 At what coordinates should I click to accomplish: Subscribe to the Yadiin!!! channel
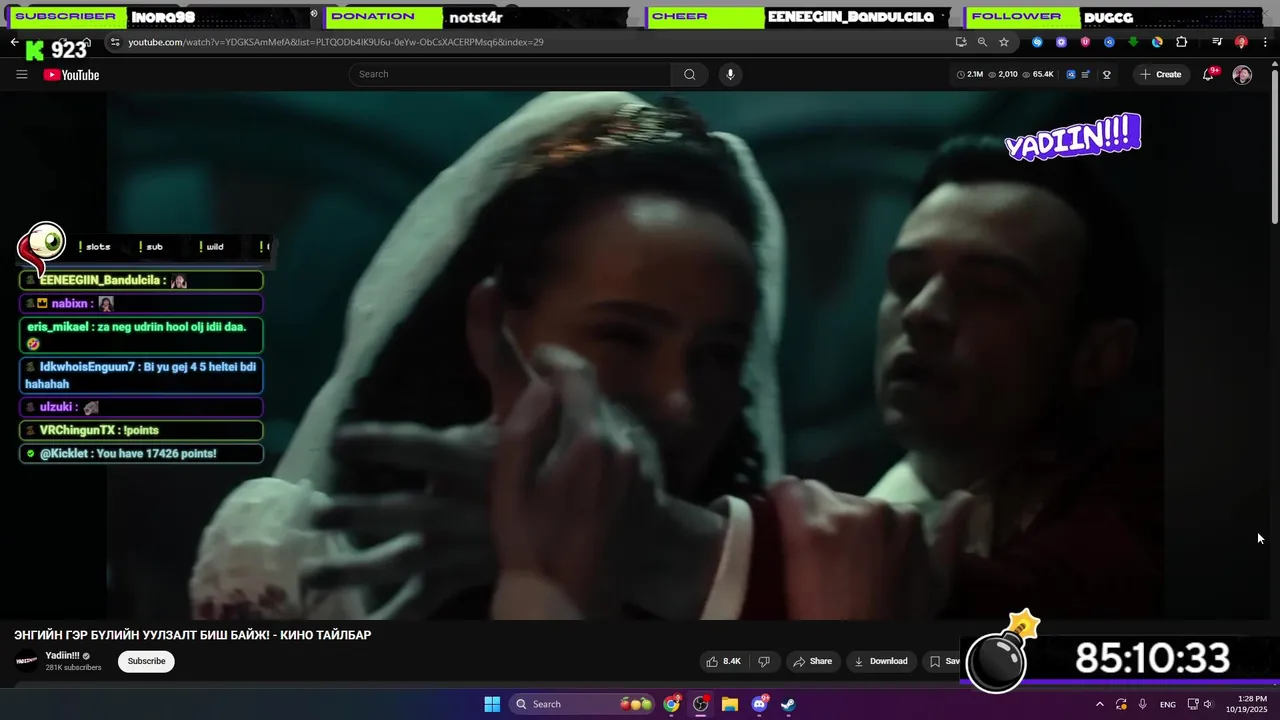click(x=146, y=661)
